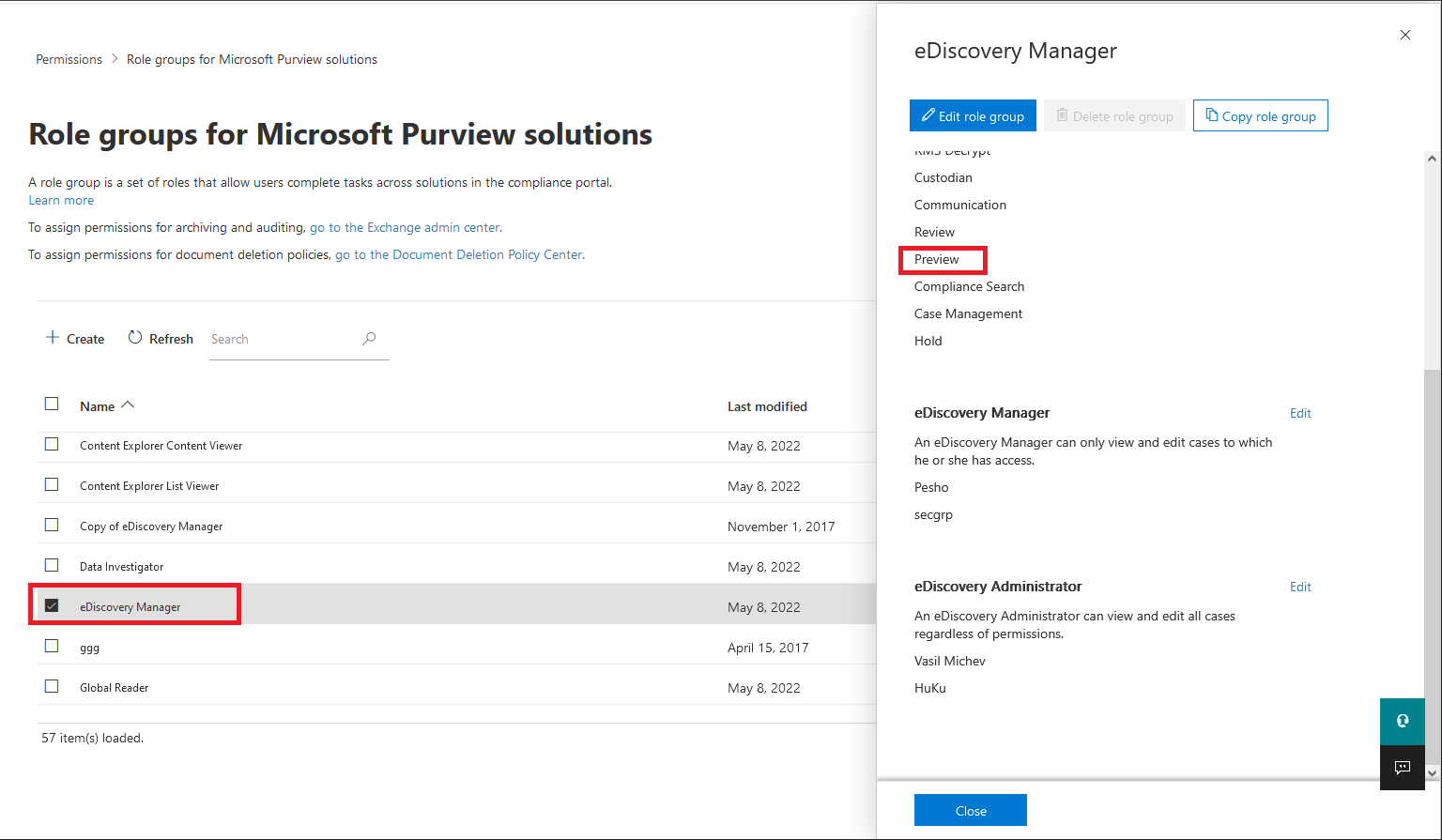Click the Hold role entry
This screenshot has width=1442, height=840.
928,341
